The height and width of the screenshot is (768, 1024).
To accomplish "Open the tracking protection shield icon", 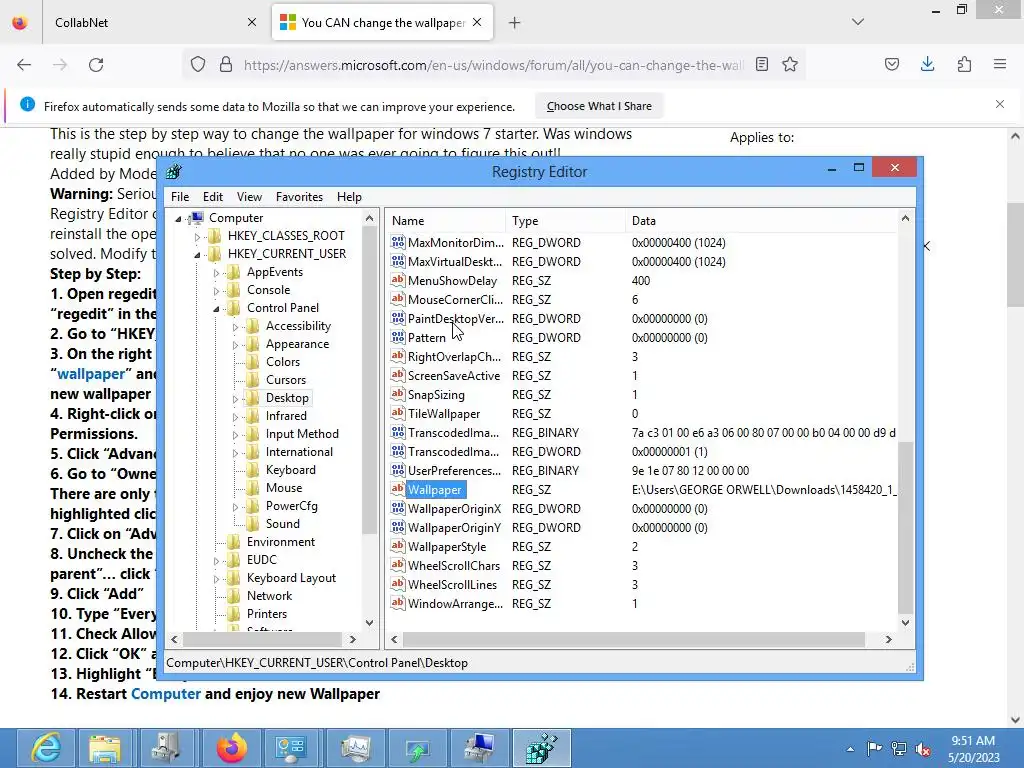I will pyautogui.click(x=198, y=65).
